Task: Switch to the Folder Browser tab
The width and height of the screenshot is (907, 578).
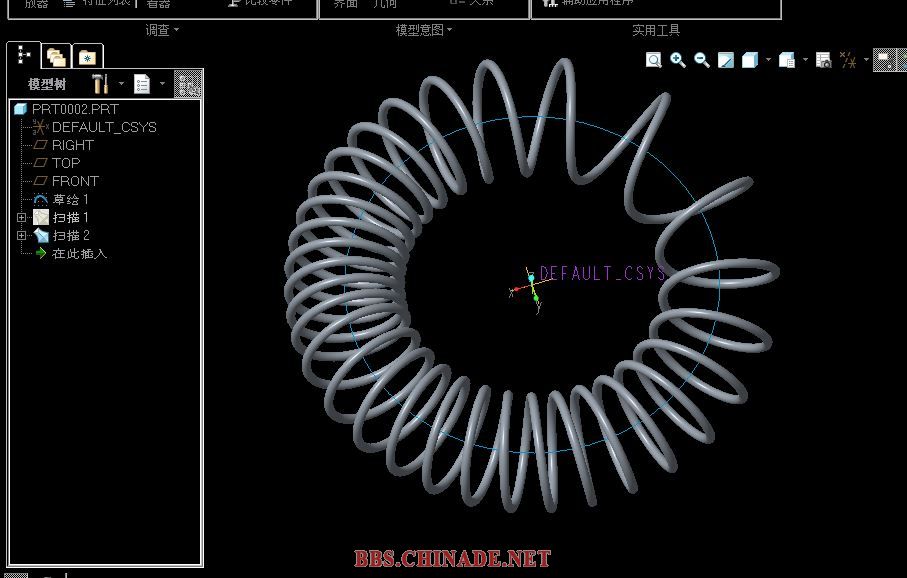Action: [x=56, y=57]
